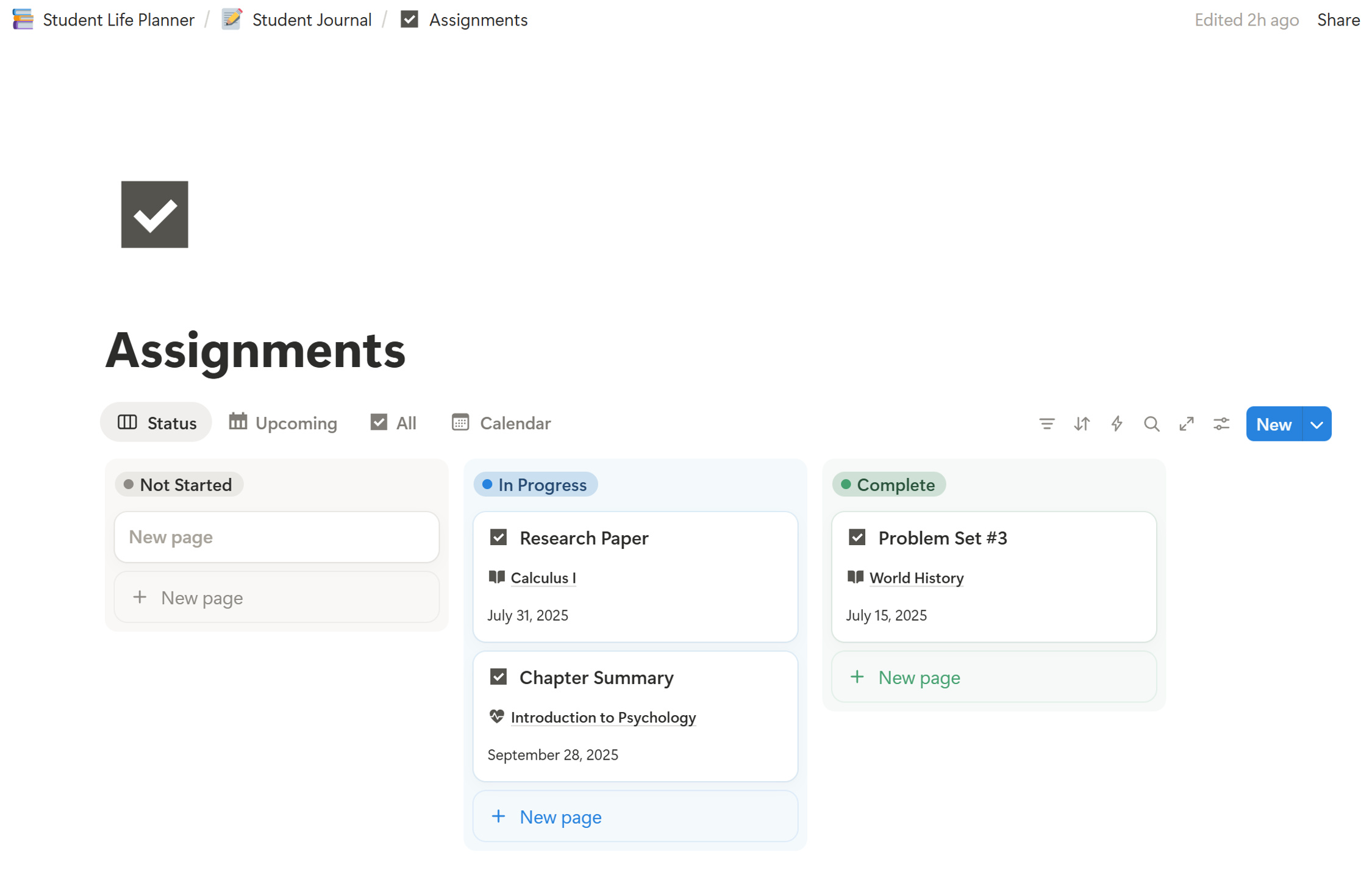Image resolution: width=1372 pixels, height=878 pixels.
Task: Add New page in Not Started column
Action: [x=276, y=597]
